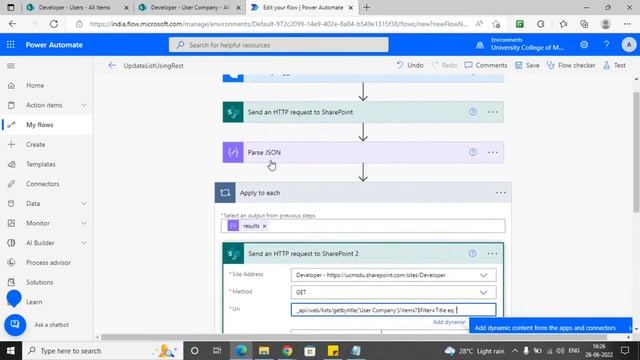Open Microsoft Edge from the taskbar

click(241, 351)
